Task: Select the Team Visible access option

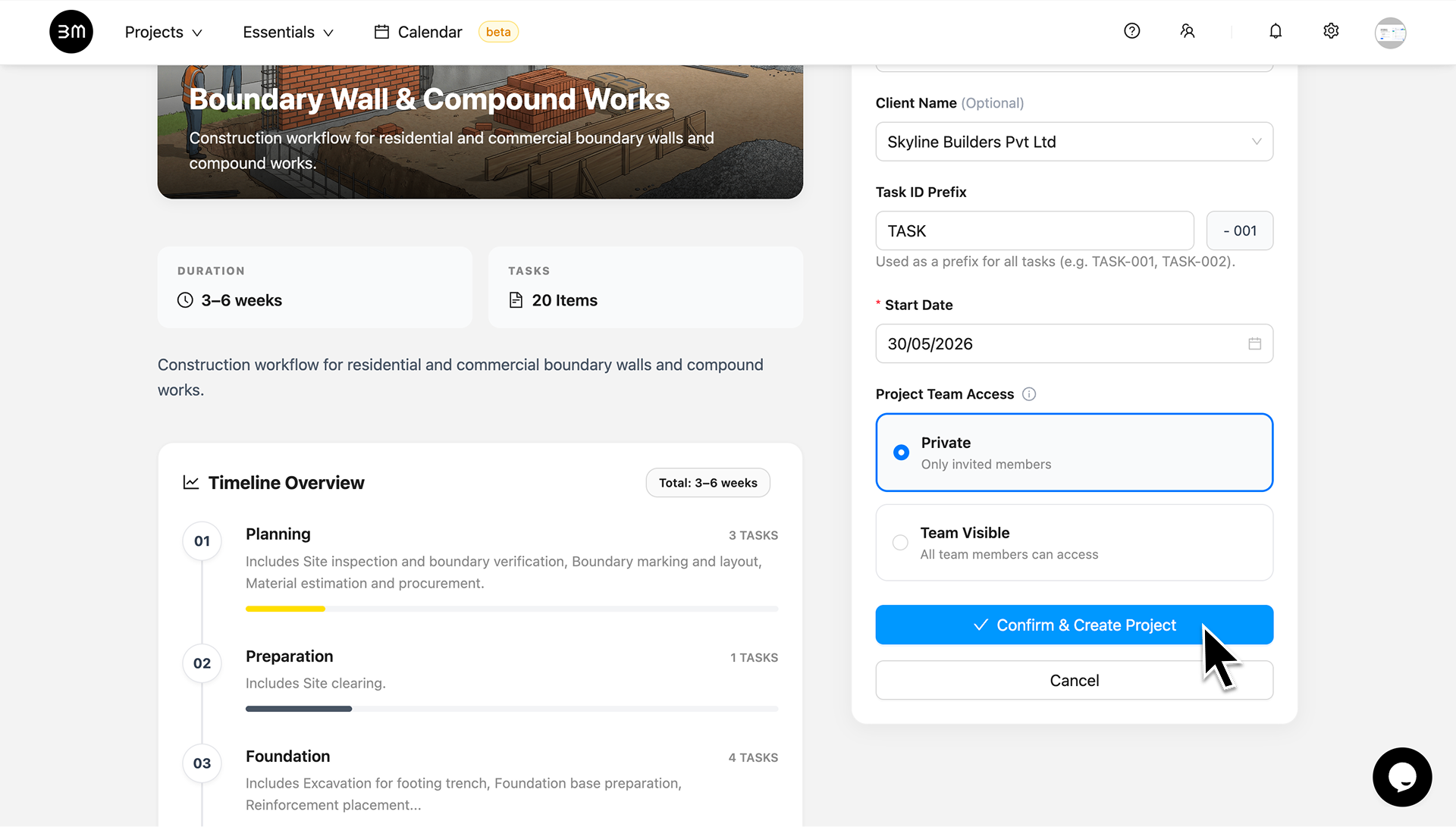Action: [1074, 543]
